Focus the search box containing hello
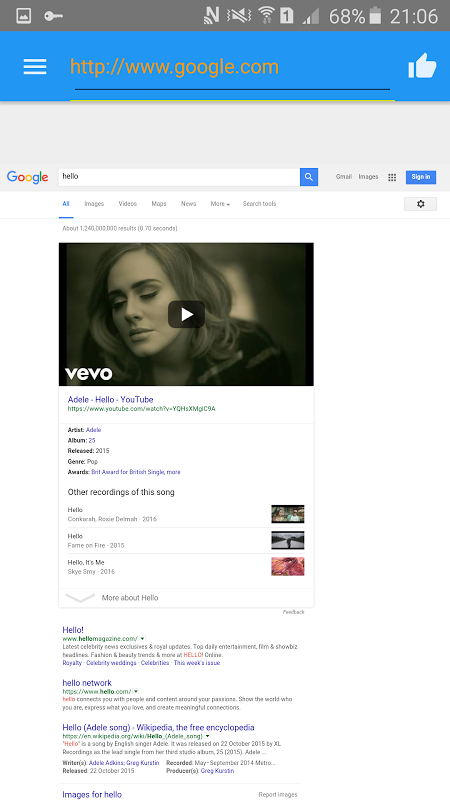The height and width of the screenshot is (800, 450). pyautogui.click(x=179, y=177)
